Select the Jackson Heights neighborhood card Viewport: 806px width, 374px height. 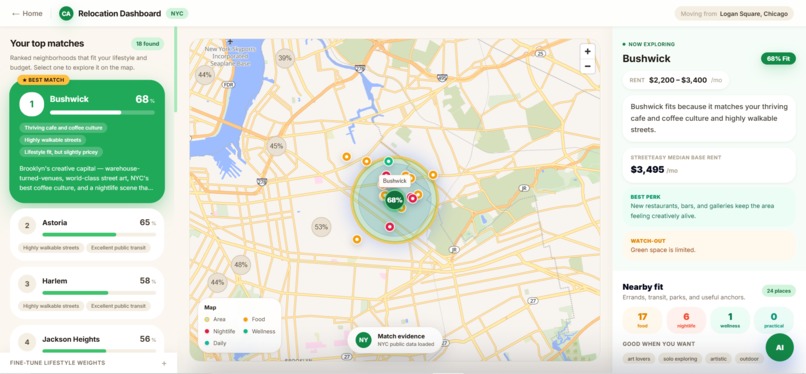87,339
